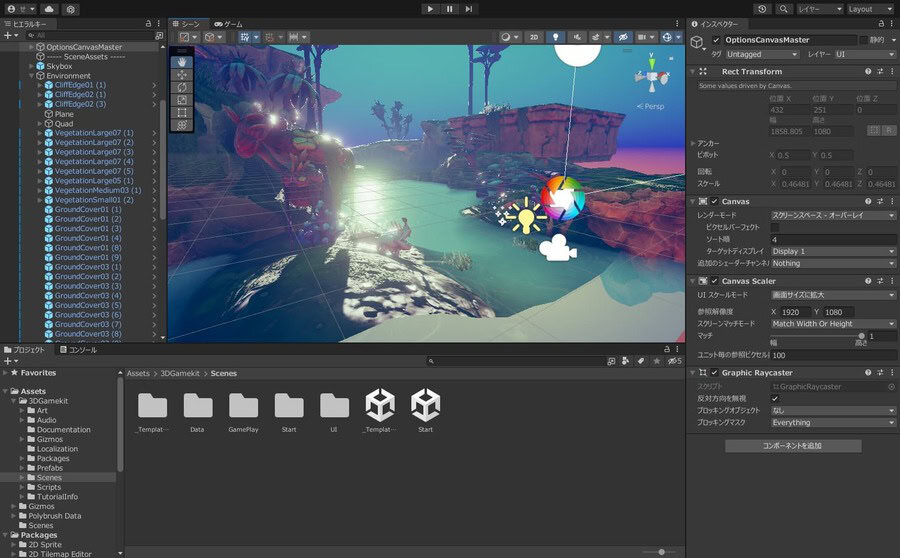
Task: Toggle the 静的 static checkbox
Action: point(863,40)
